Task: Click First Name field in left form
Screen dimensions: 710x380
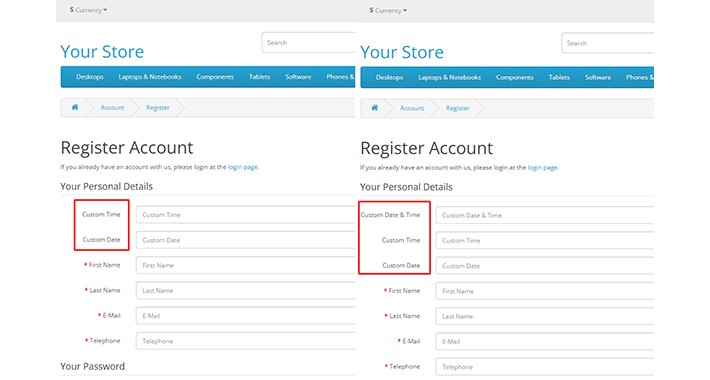Action: (x=245, y=265)
